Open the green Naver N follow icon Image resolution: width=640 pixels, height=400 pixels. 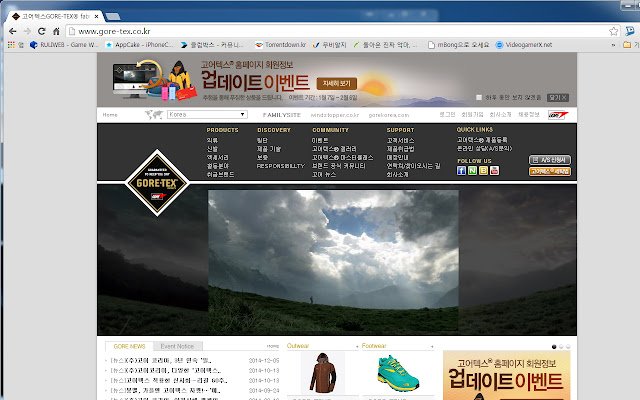point(472,171)
